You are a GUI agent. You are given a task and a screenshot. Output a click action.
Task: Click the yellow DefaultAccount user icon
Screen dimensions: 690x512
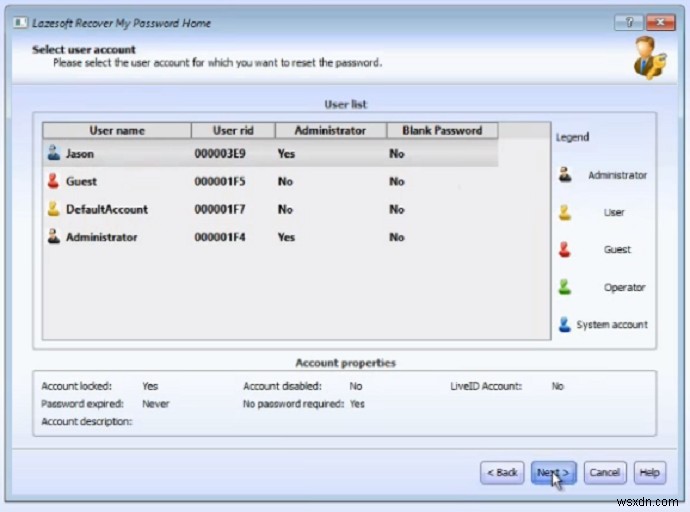click(x=53, y=208)
